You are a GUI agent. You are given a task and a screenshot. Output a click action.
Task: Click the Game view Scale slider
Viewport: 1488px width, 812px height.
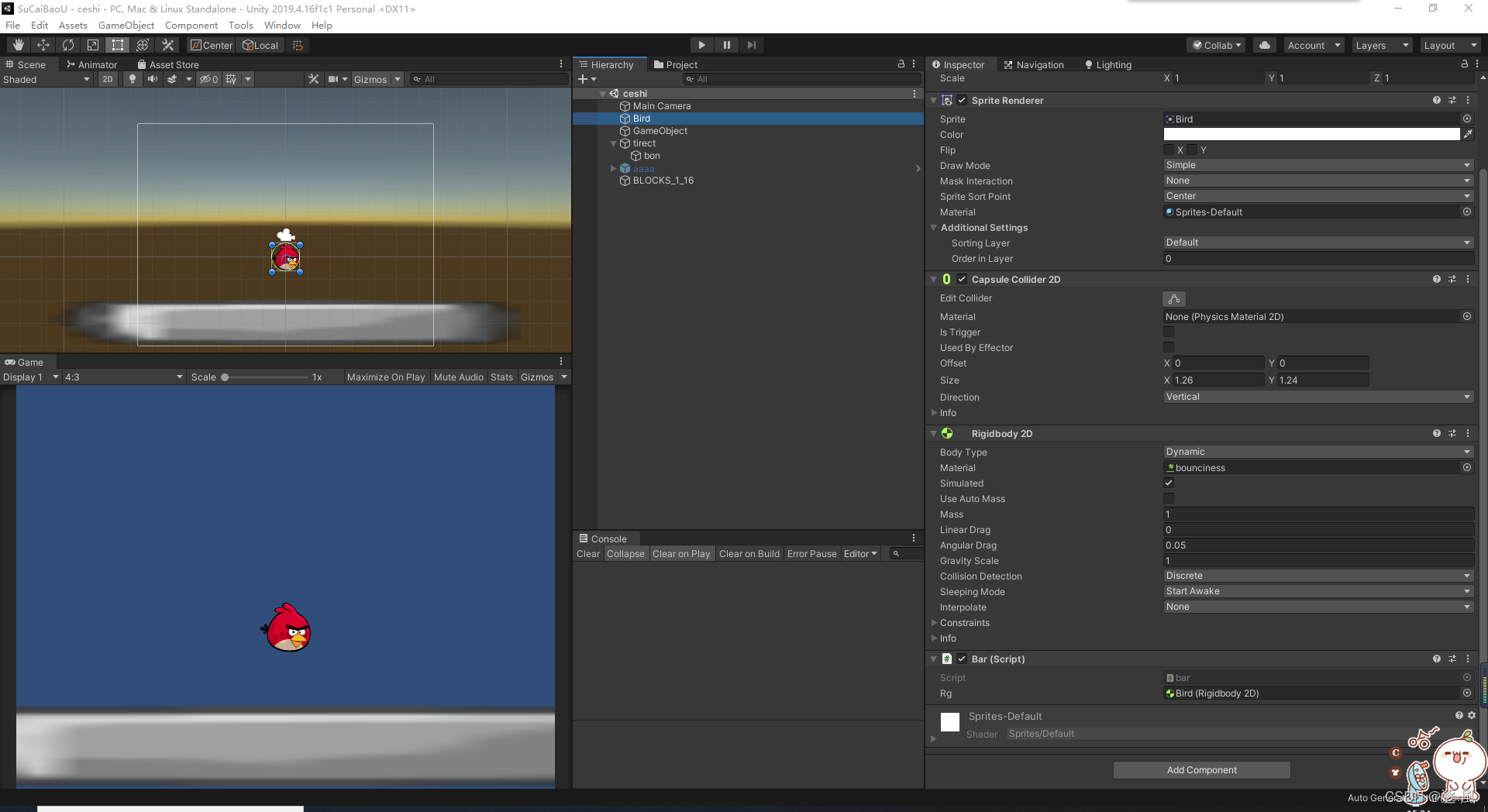point(263,377)
